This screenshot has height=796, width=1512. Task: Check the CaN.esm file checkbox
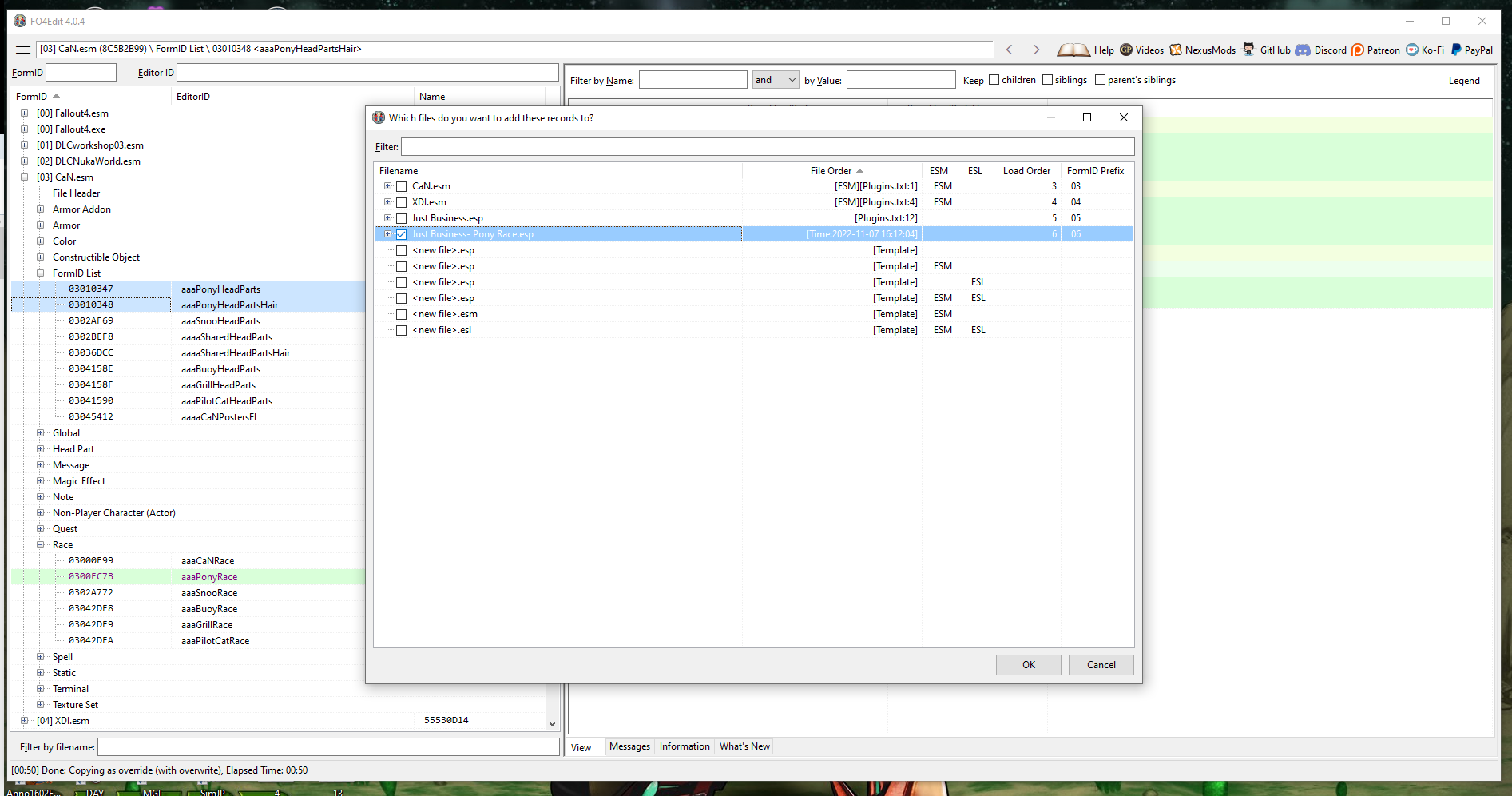coord(402,186)
